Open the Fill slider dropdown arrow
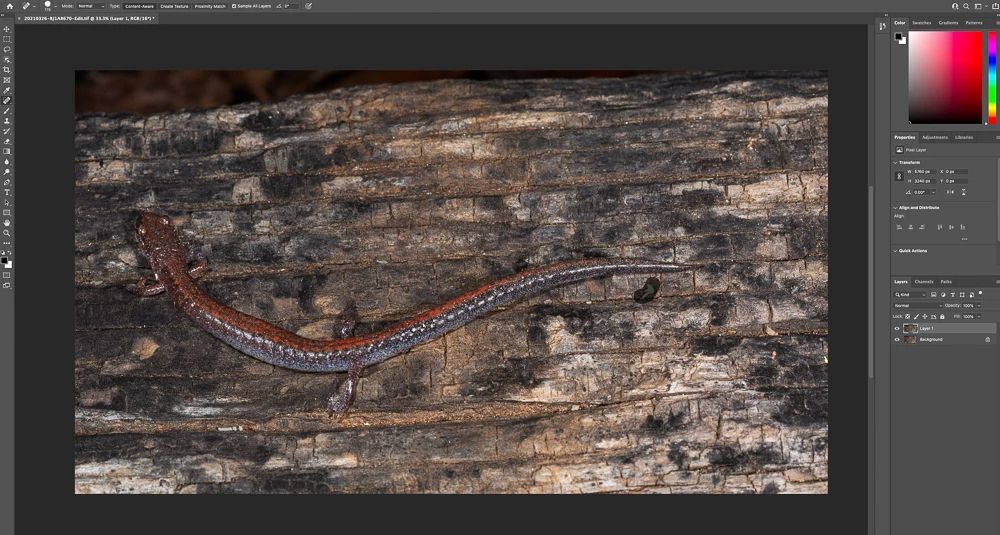The width and height of the screenshot is (1000, 535). 978,316
